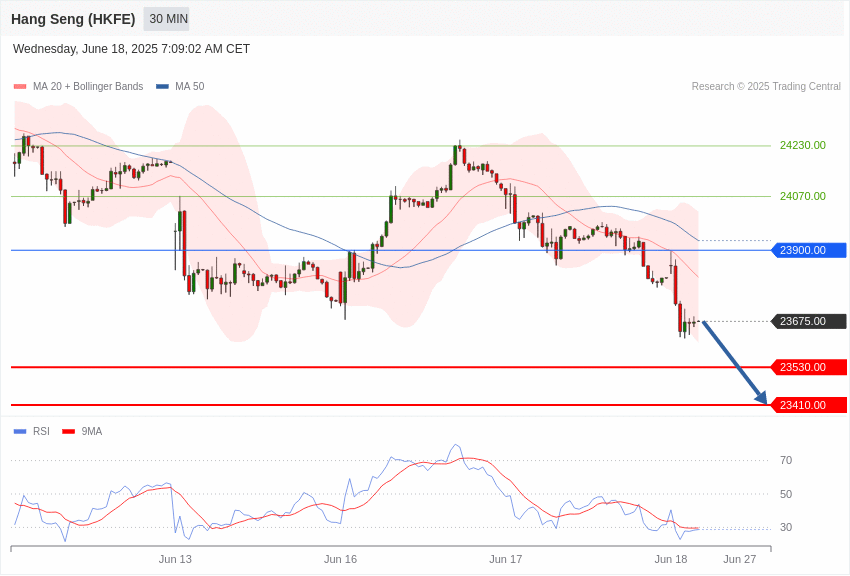
Task: Click the 30 MIN timeframe badge
Action: point(166,19)
